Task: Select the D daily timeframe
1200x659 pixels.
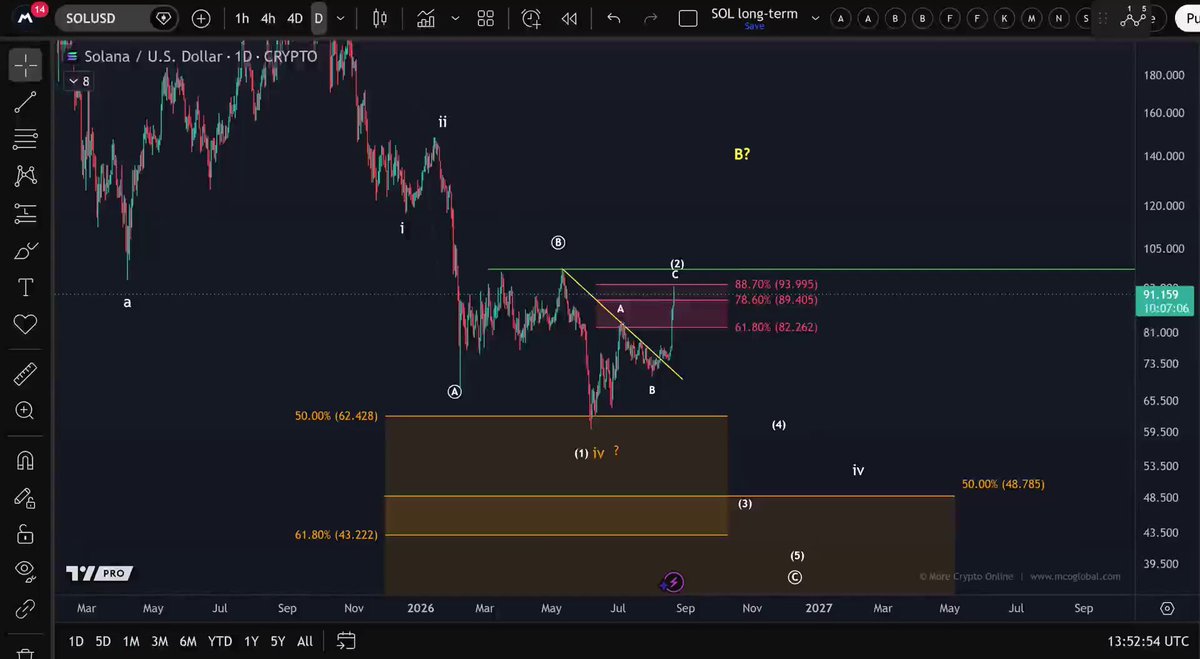Action: coord(318,18)
